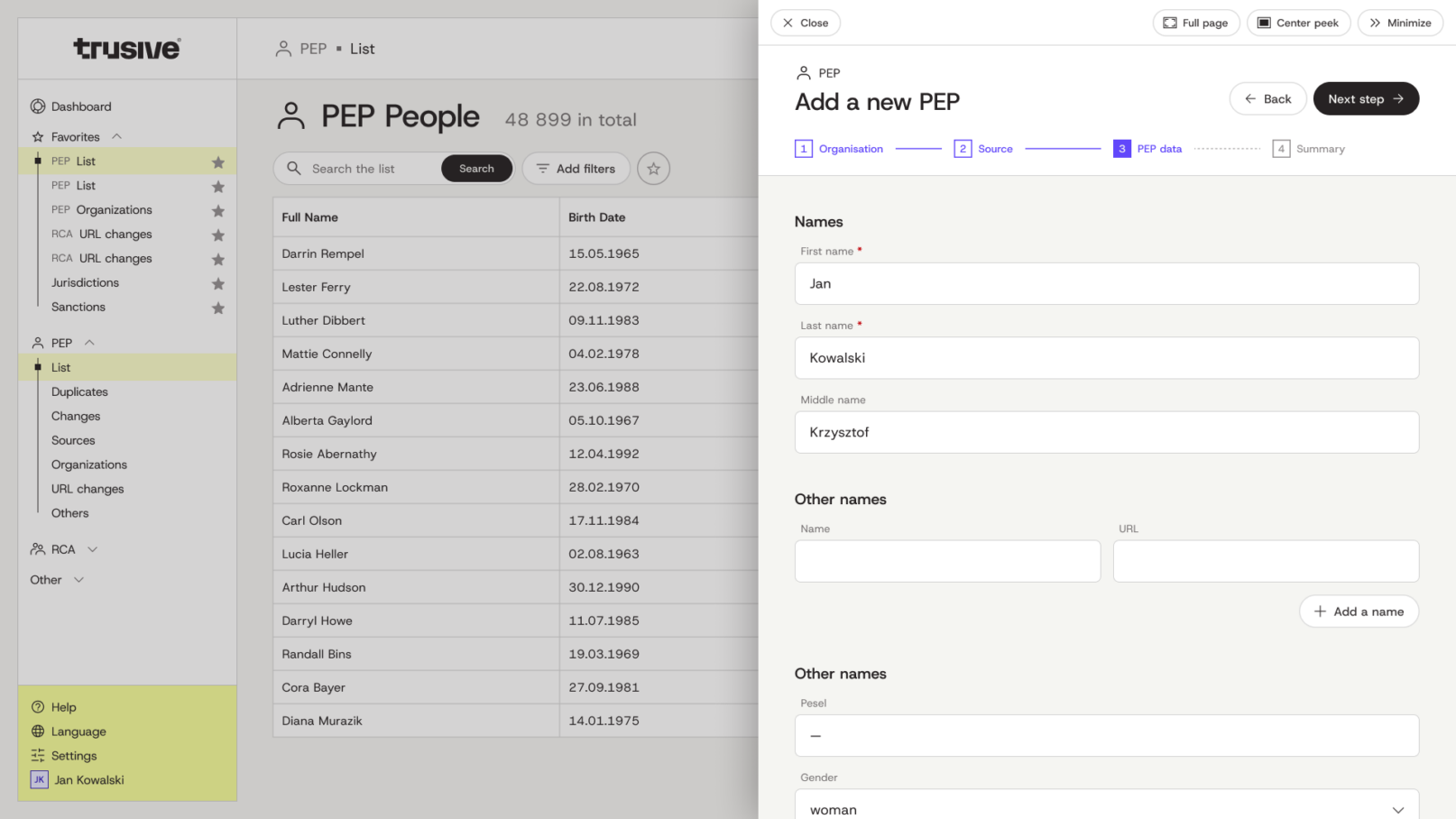Viewport: 1456px width, 819px height.
Task: Expand the RCA sidebar section
Action: point(92,549)
